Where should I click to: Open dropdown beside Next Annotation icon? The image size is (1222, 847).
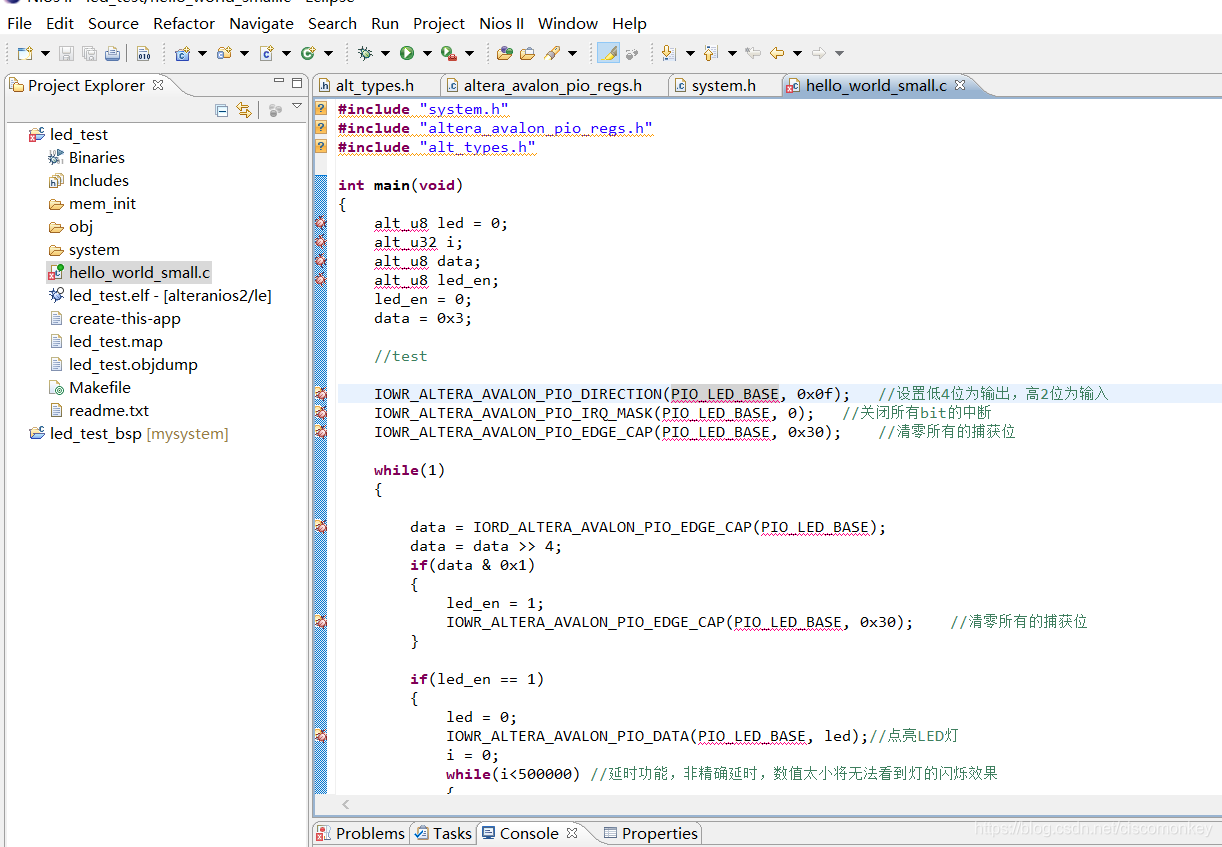689,54
